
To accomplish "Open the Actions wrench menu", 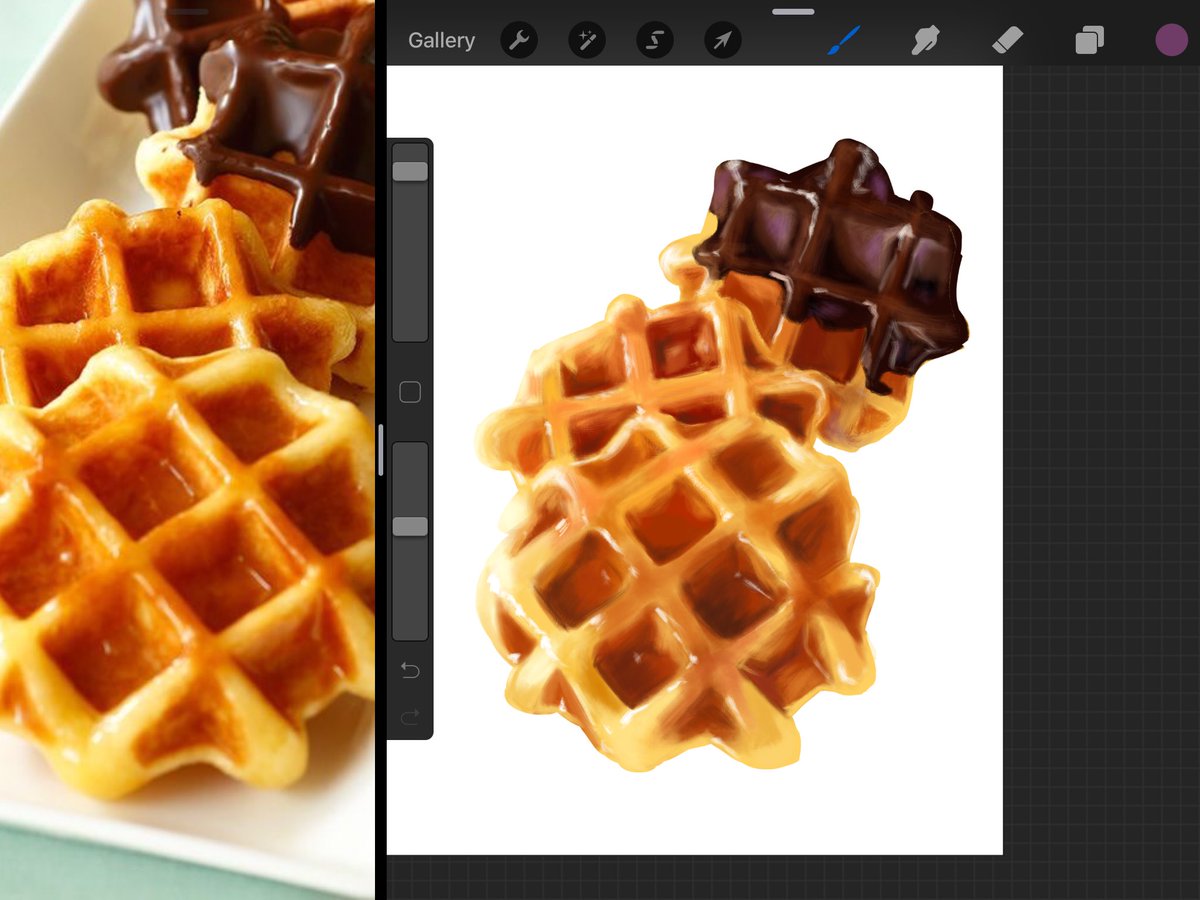I will click(519, 41).
